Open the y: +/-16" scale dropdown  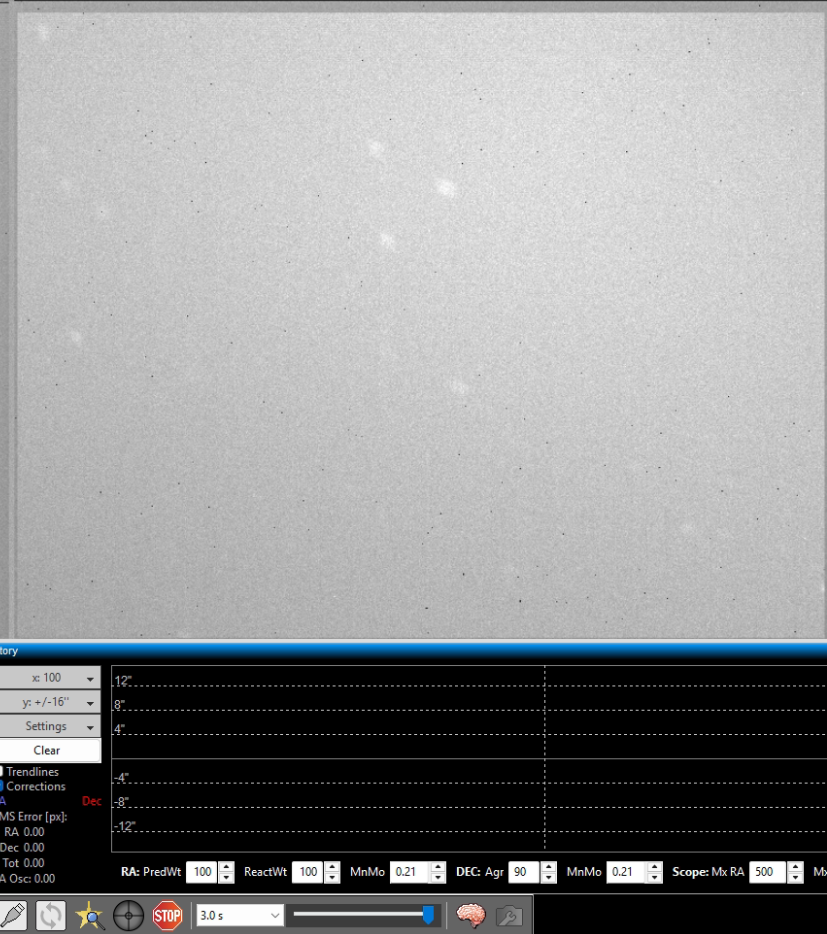coord(50,702)
